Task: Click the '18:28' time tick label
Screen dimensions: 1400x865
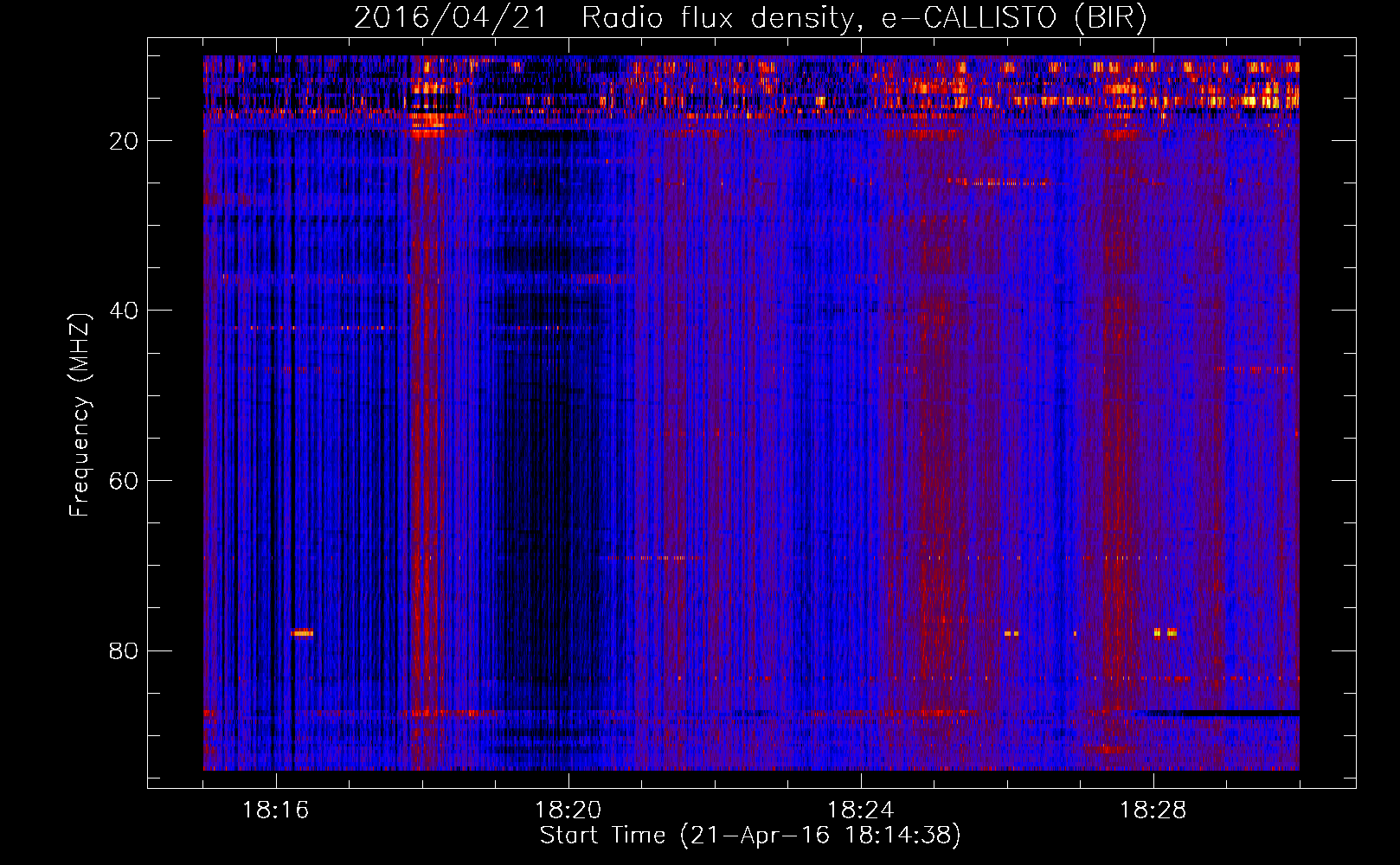Action: click(1153, 811)
